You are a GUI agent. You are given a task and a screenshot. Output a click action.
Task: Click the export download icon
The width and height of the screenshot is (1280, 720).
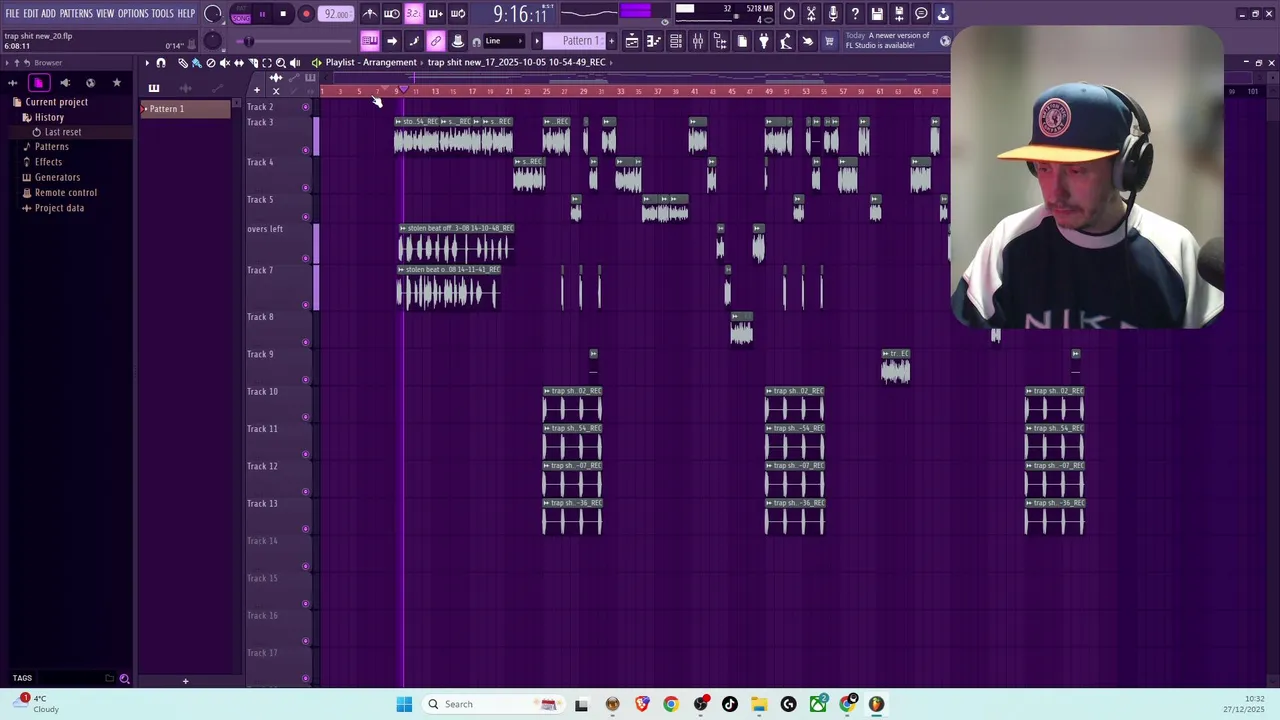pyautogui.click(x=943, y=14)
